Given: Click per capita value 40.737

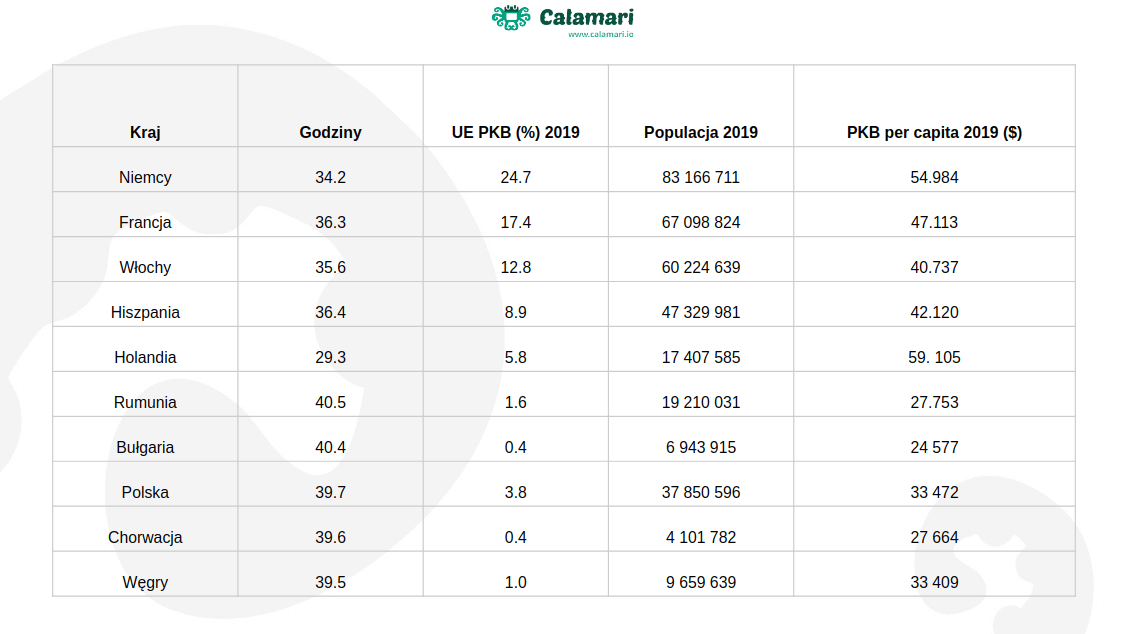Looking at the screenshot, I should click(934, 268).
